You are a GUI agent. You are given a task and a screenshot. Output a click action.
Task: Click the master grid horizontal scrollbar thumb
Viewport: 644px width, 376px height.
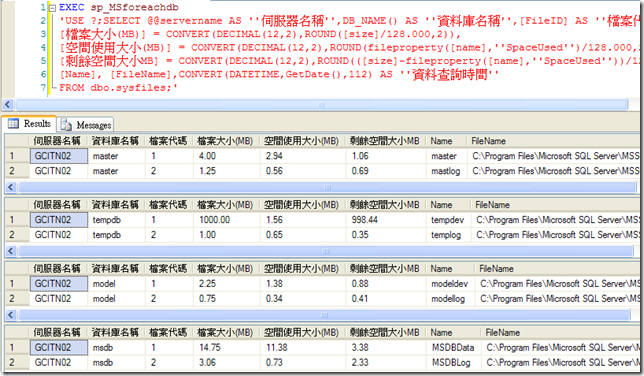click(x=327, y=187)
